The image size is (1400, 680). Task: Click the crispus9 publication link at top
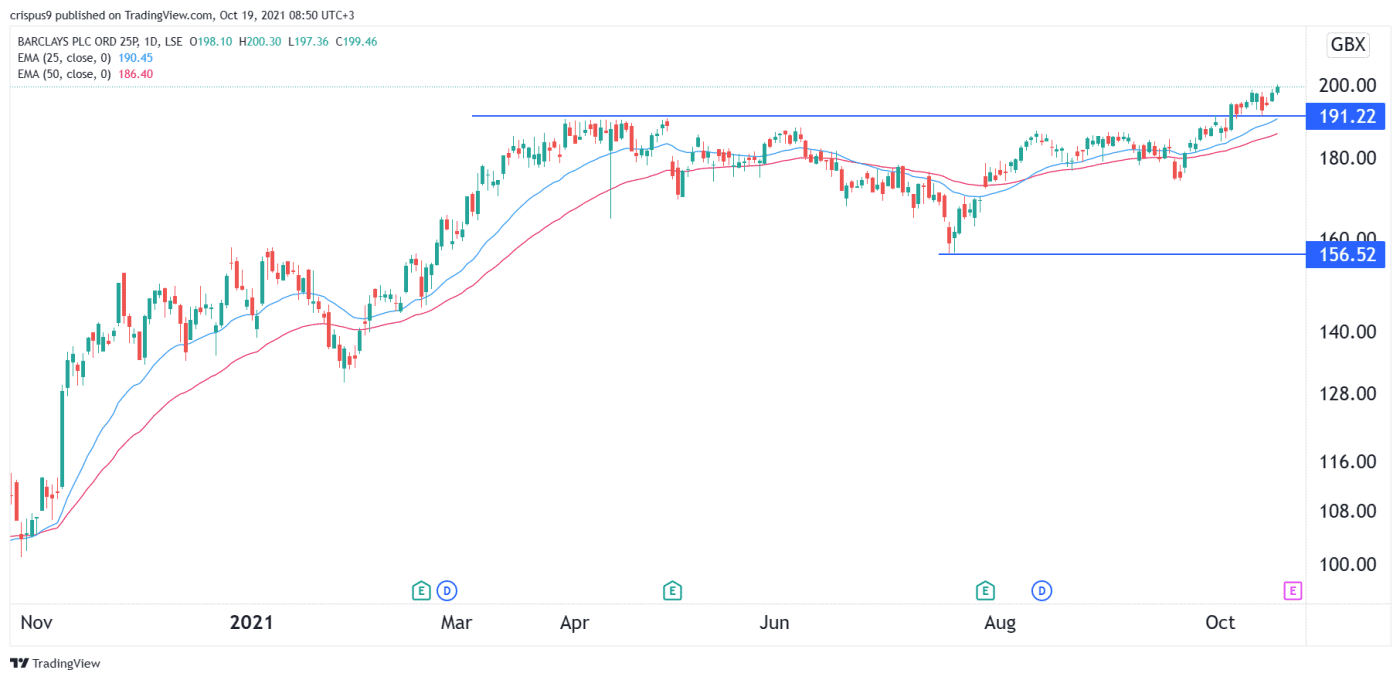point(30,15)
